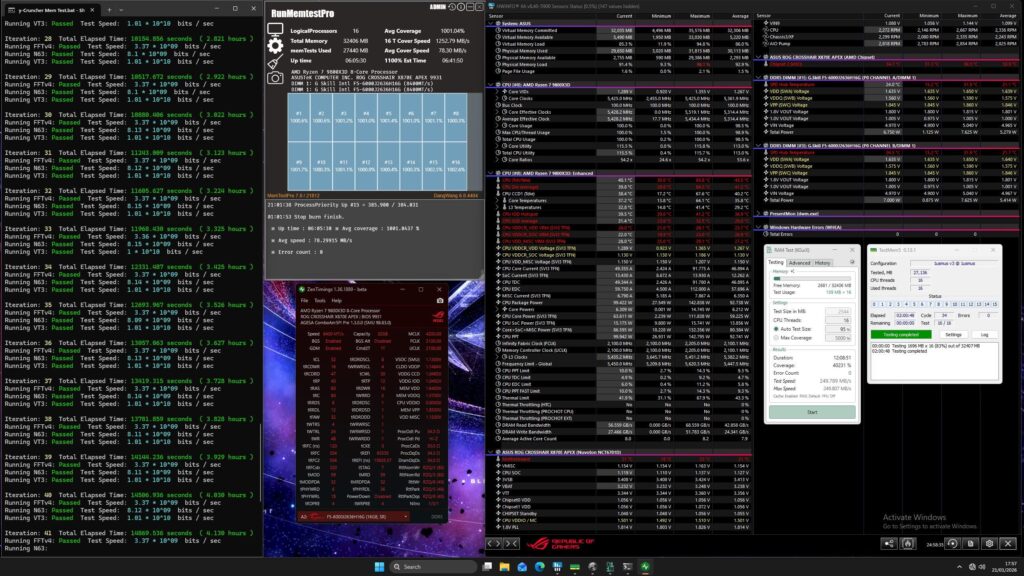Click the RAM Test memory usage progress bar
Viewport: 1024px width, 576px height.
[x=812, y=279]
